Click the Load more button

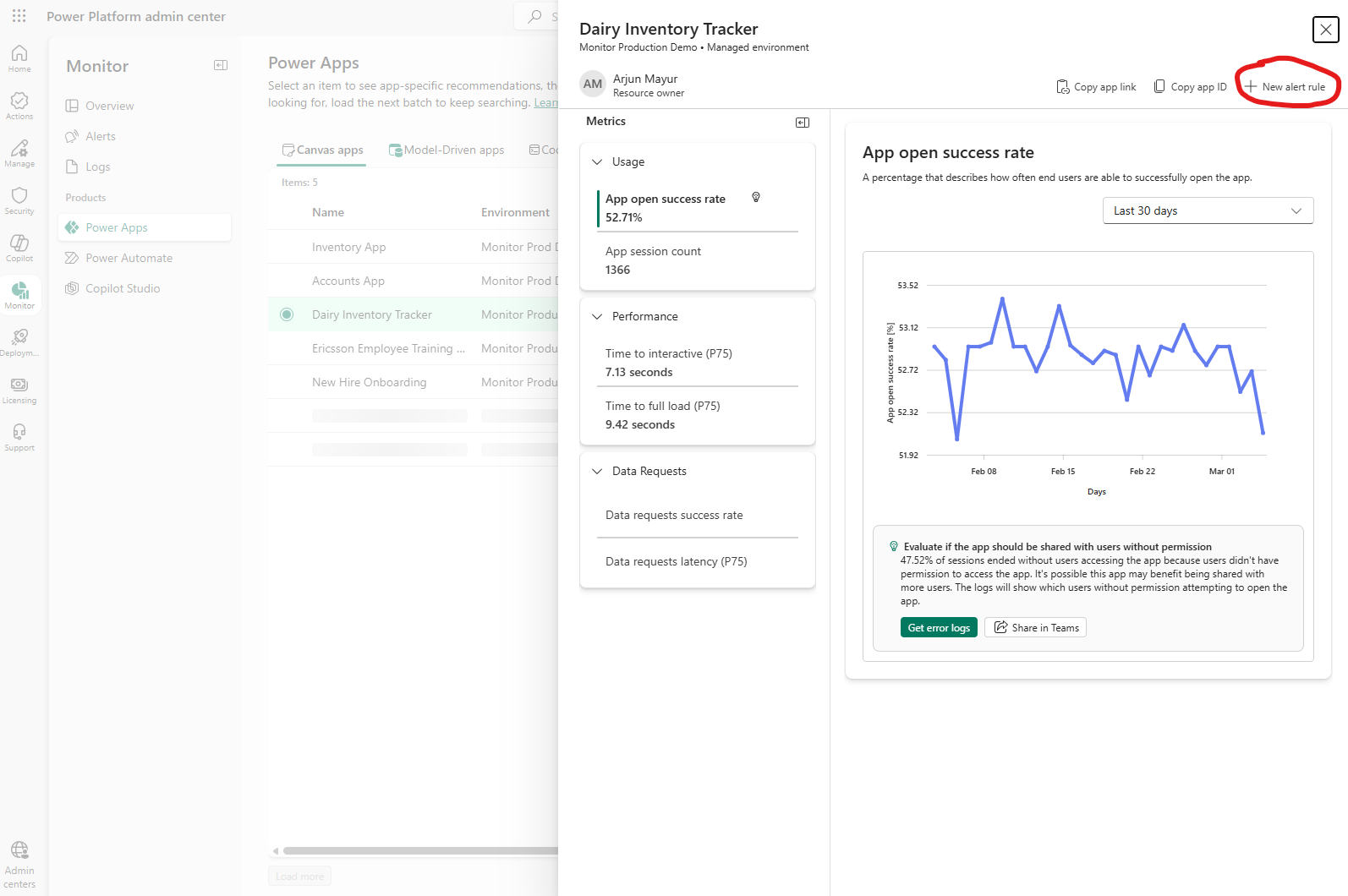click(299, 877)
